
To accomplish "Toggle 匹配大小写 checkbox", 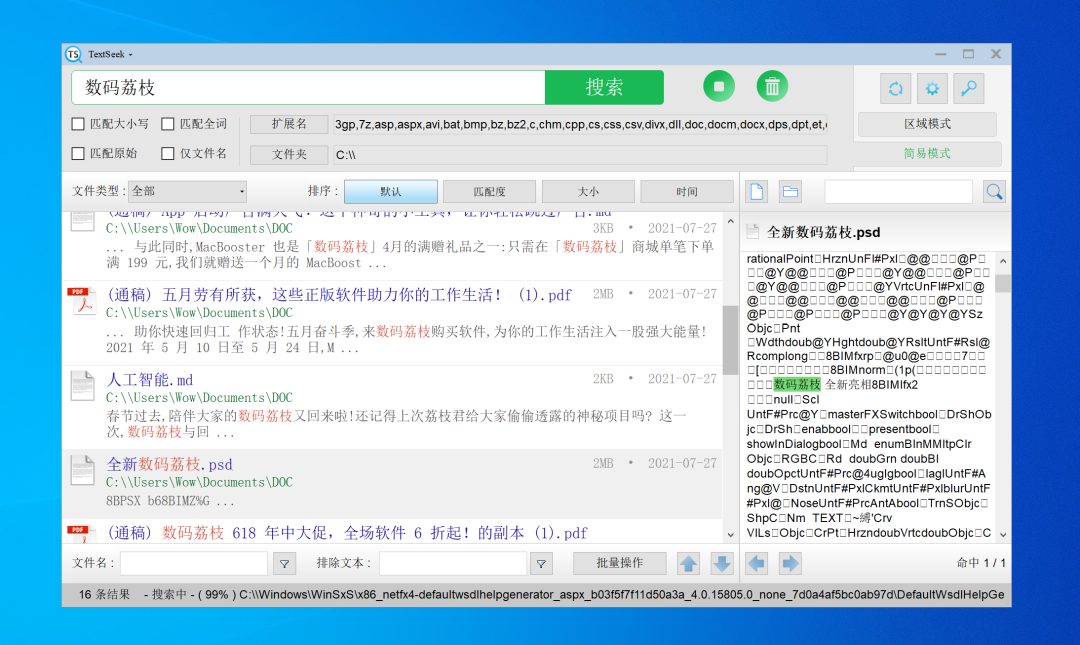I will pos(78,124).
